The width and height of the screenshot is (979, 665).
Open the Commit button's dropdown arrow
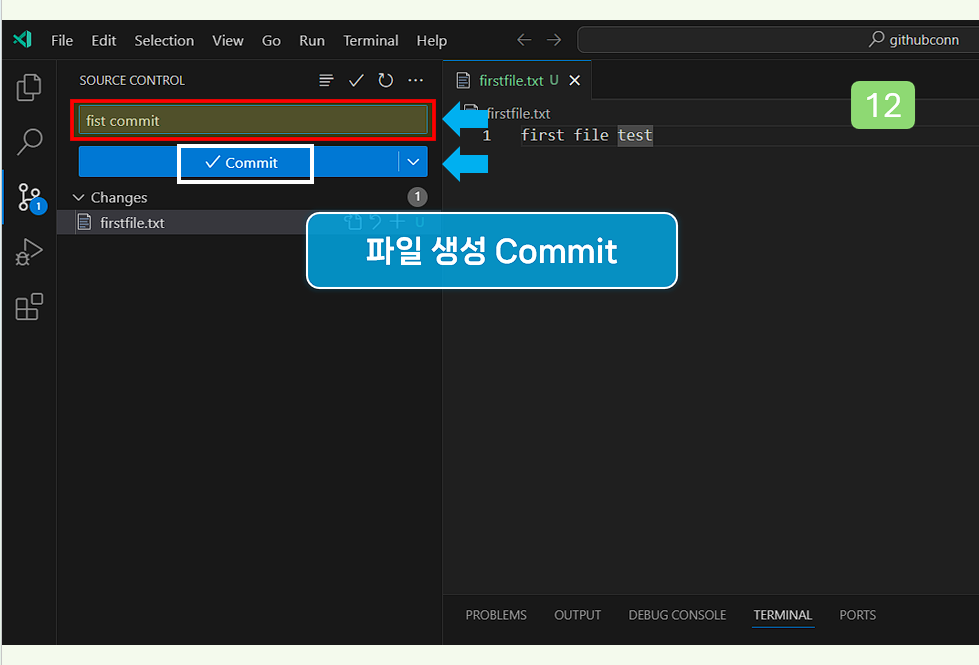(413, 161)
